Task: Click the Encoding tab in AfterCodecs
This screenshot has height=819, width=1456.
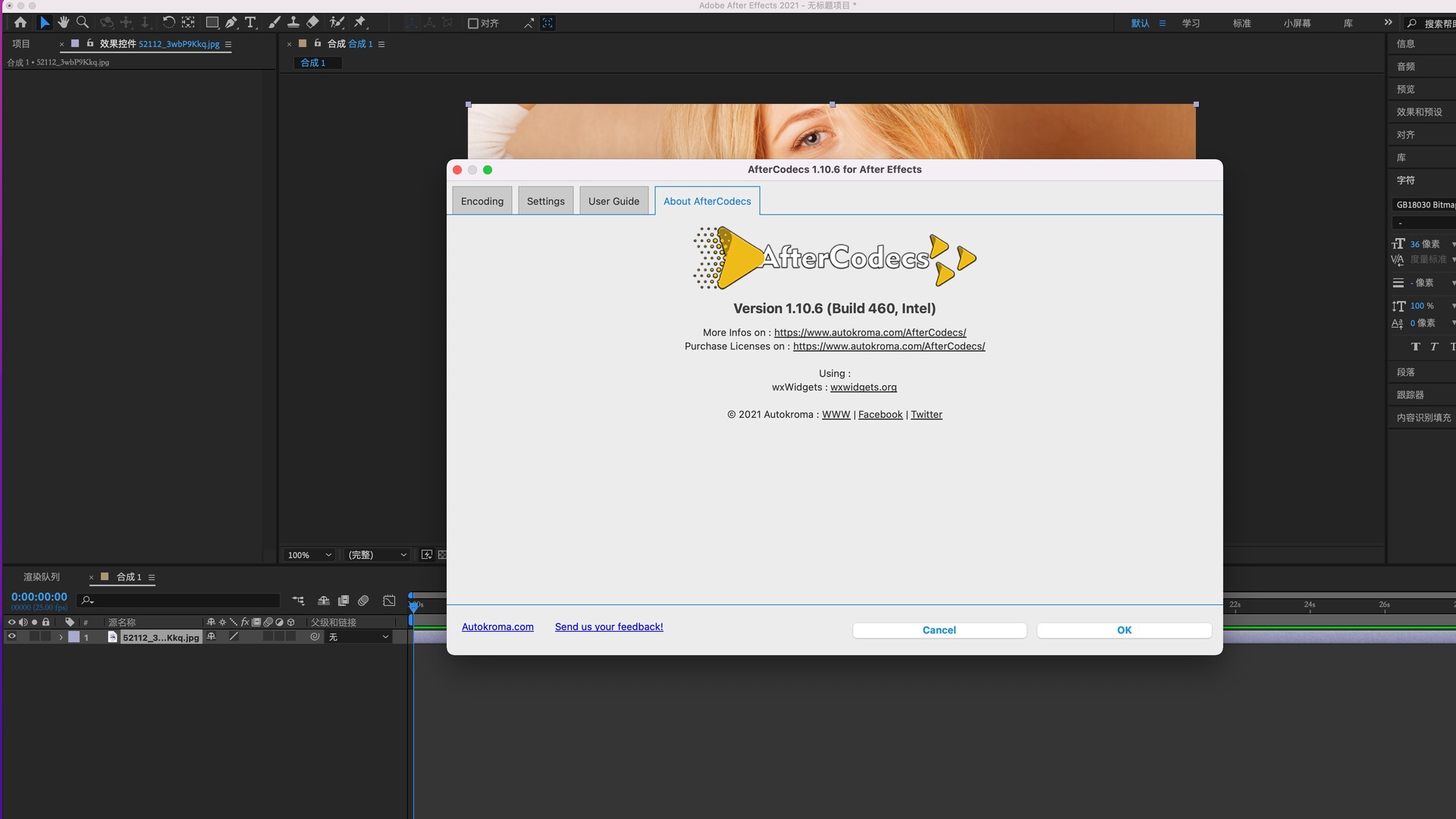Action: click(481, 201)
